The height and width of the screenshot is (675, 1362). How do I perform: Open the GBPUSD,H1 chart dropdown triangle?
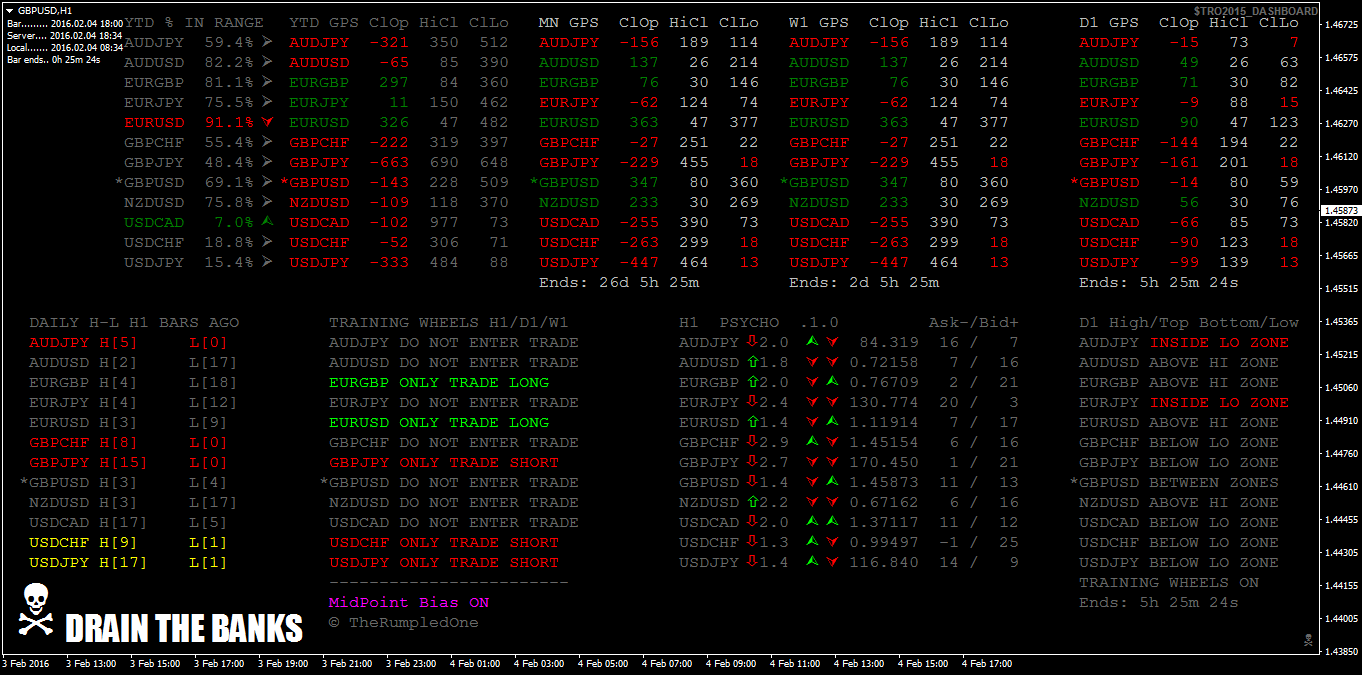click(10, 9)
